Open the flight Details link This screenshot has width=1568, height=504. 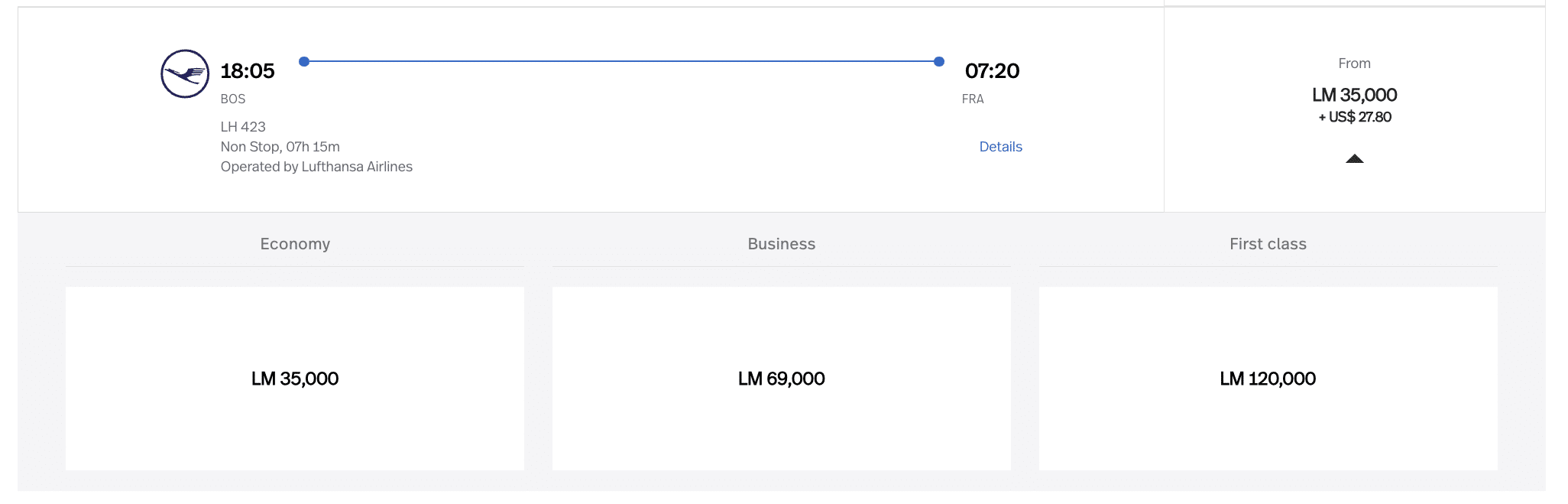(x=1000, y=147)
